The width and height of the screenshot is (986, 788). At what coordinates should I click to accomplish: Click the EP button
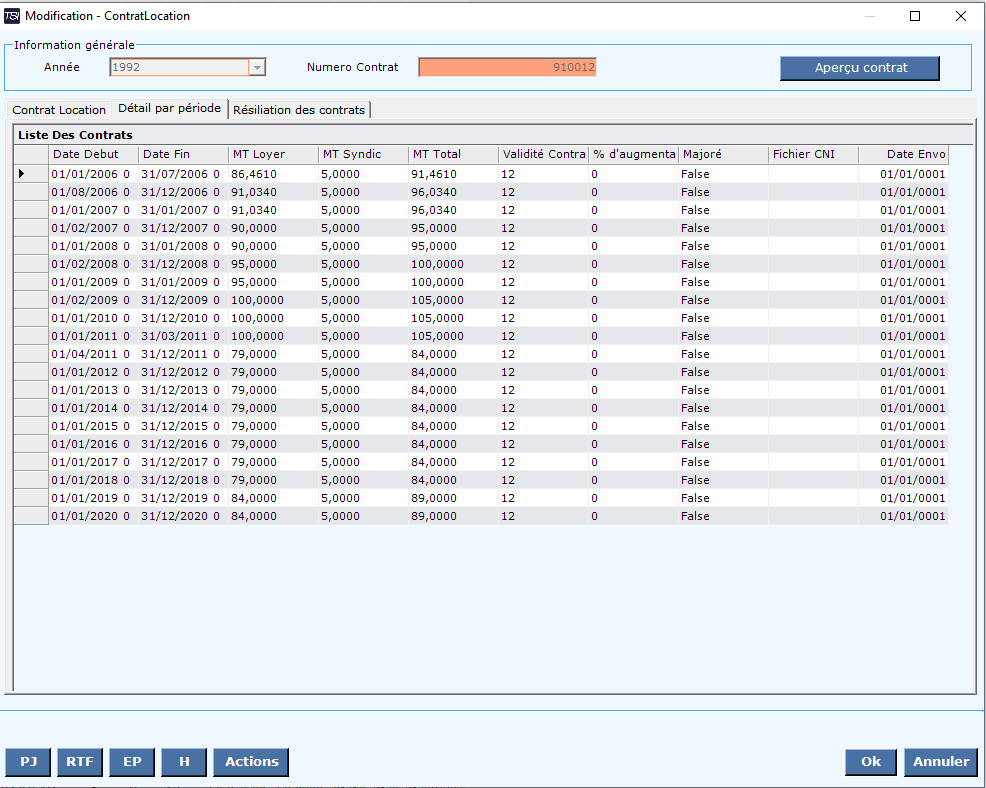point(132,762)
